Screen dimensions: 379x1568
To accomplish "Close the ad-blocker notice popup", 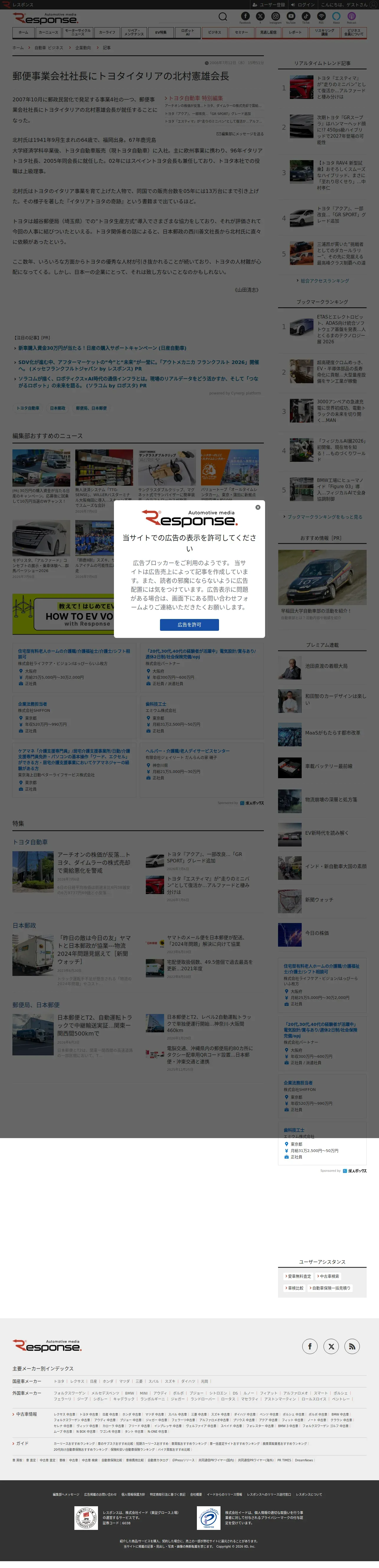I will click(258, 507).
